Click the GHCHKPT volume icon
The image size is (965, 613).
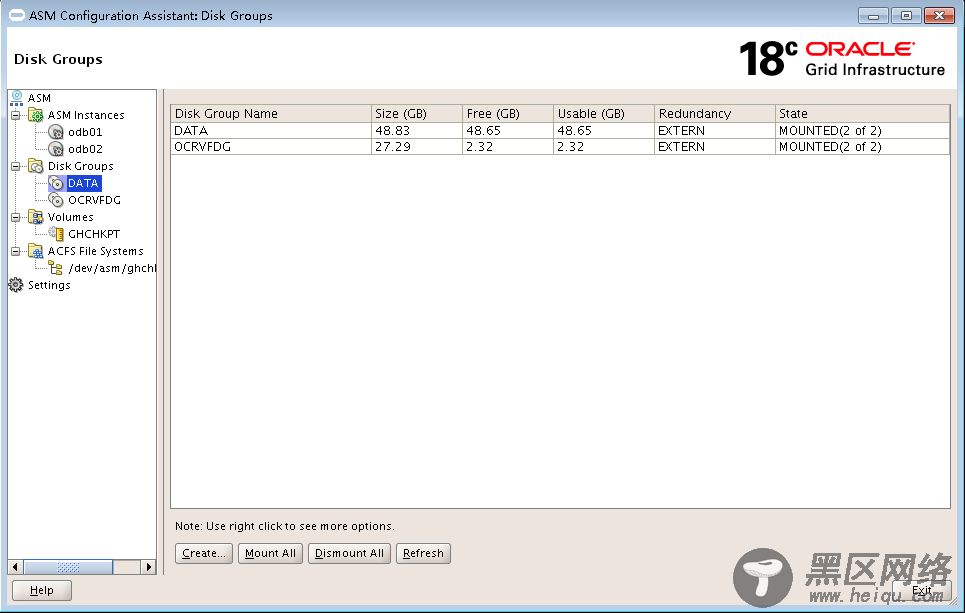pyautogui.click(x=56, y=234)
